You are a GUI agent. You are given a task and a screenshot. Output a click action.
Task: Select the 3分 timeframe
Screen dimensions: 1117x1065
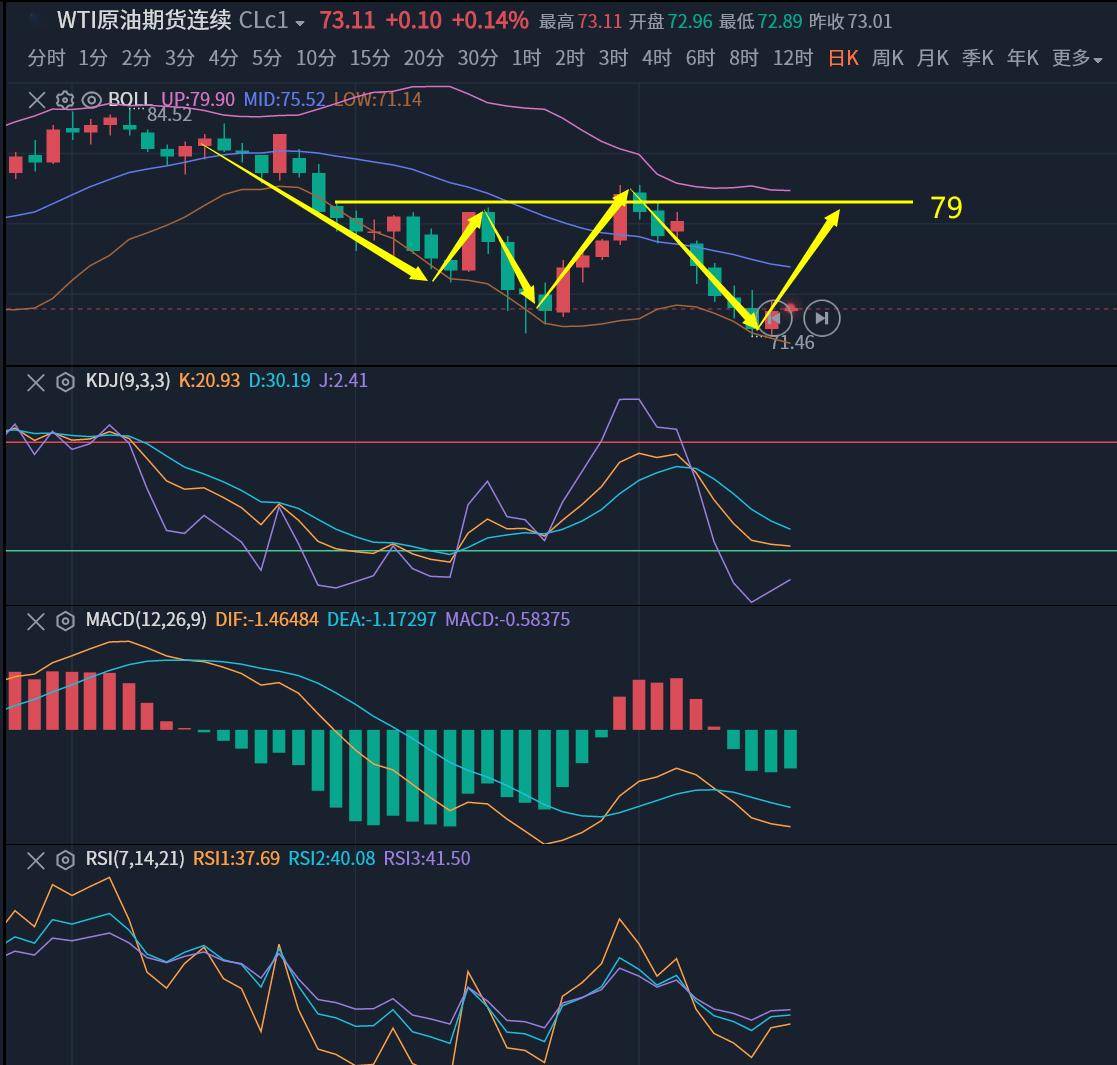coord(180,58)
